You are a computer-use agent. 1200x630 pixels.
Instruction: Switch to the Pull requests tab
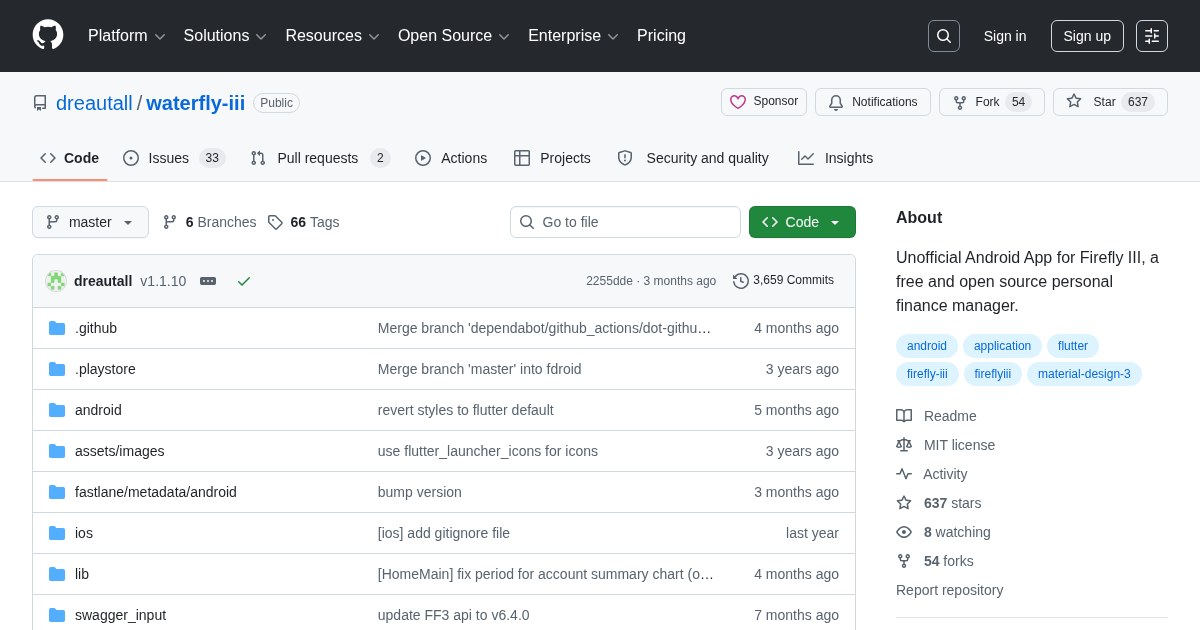pyautogui.click(x=320, y=158)
